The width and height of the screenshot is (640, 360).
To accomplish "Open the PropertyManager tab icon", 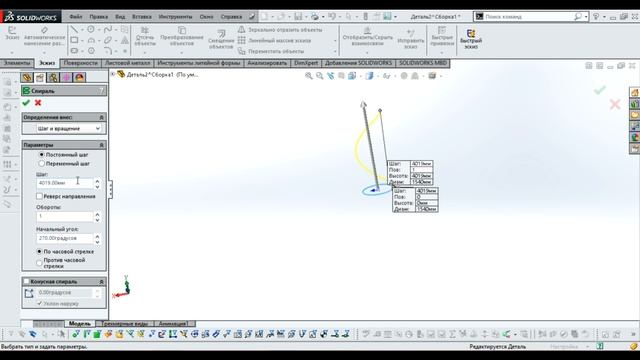I will click(40, 77).
